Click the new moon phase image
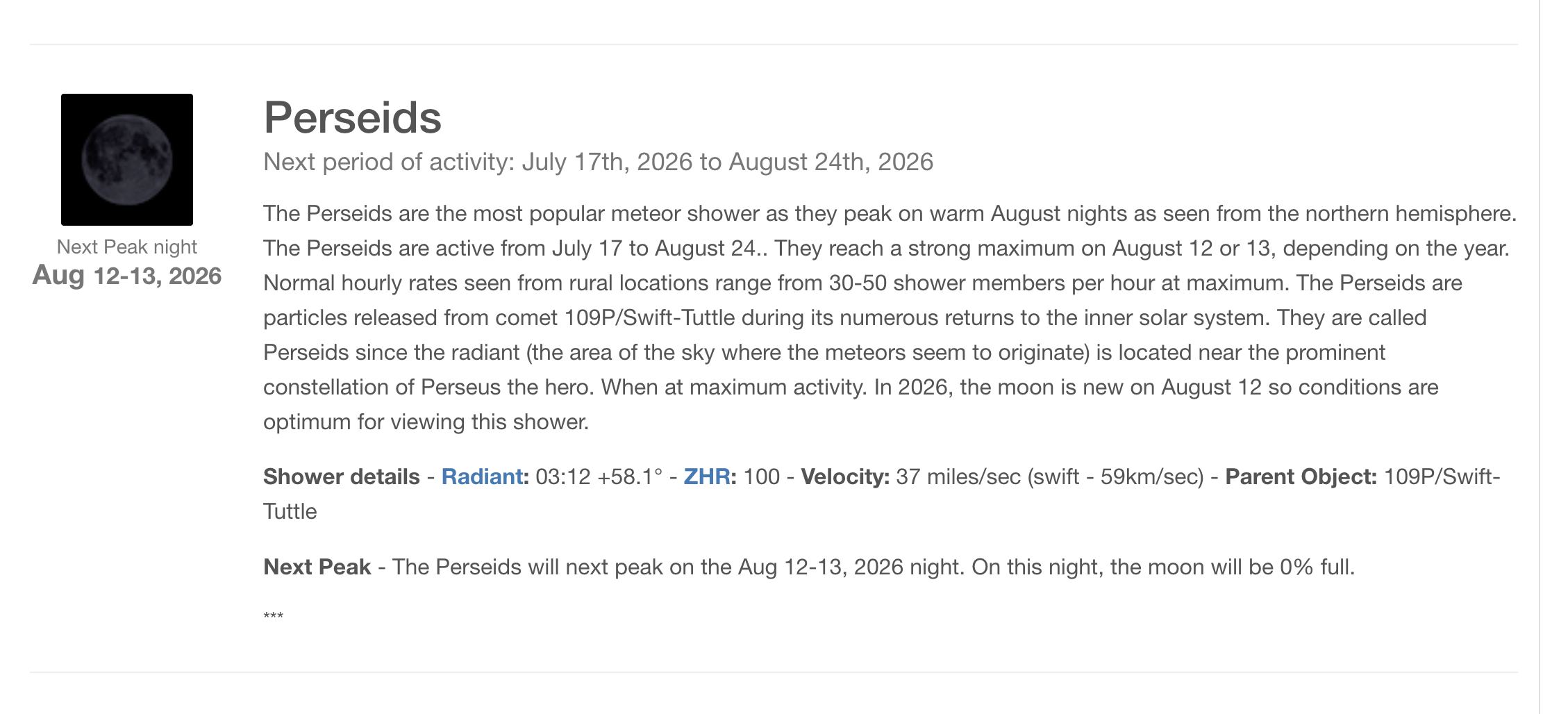The image size is (1568, 714). (x=127, y=160)
